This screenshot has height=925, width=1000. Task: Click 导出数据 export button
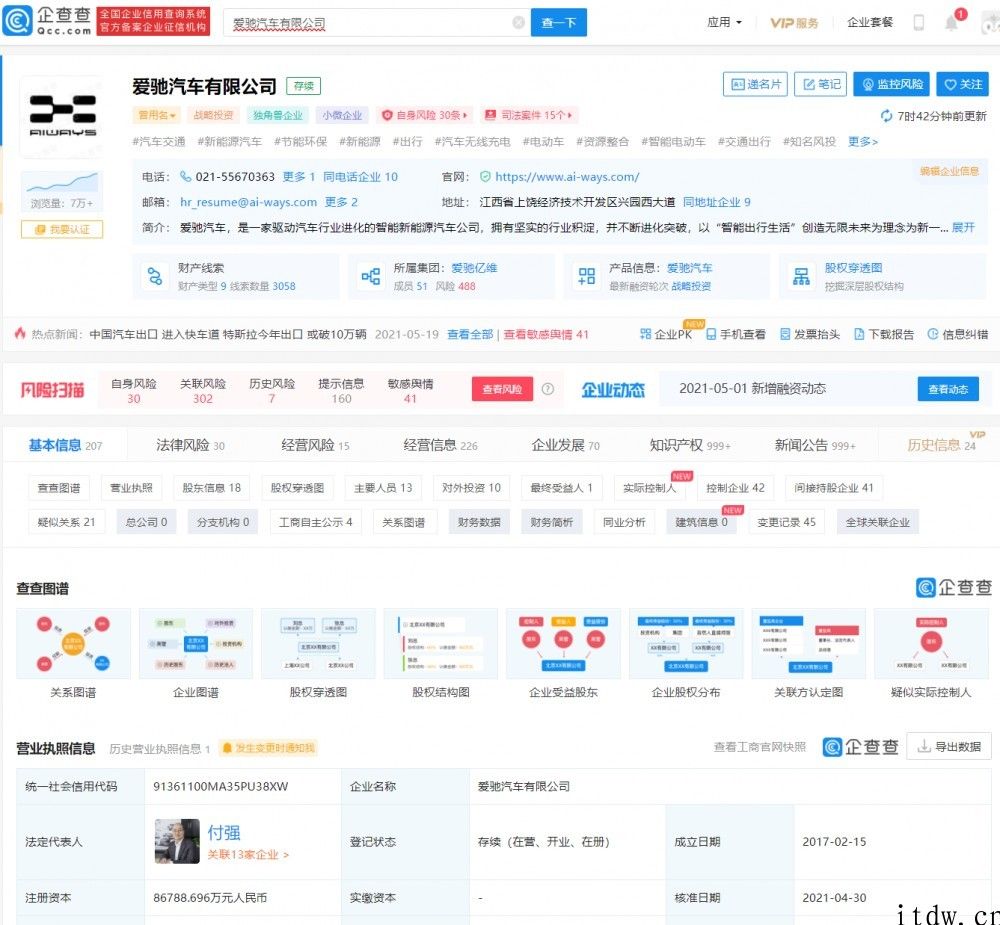pos(948,746)
